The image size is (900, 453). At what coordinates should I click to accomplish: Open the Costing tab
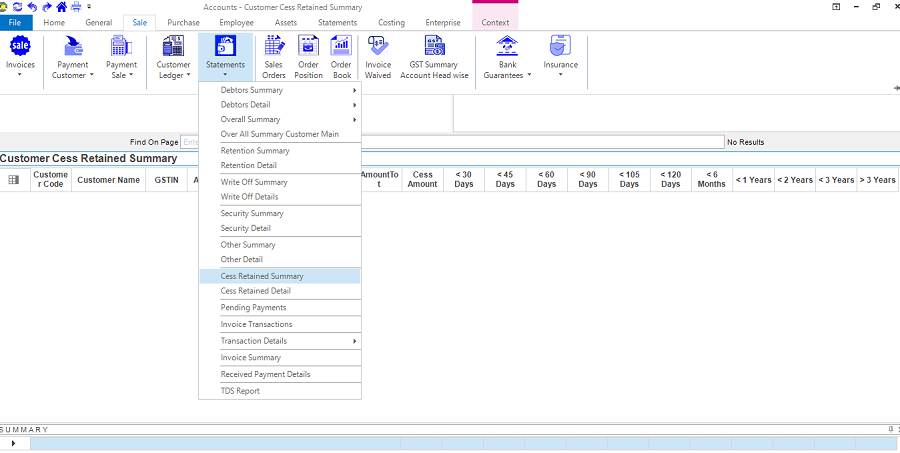click(391, 22)
